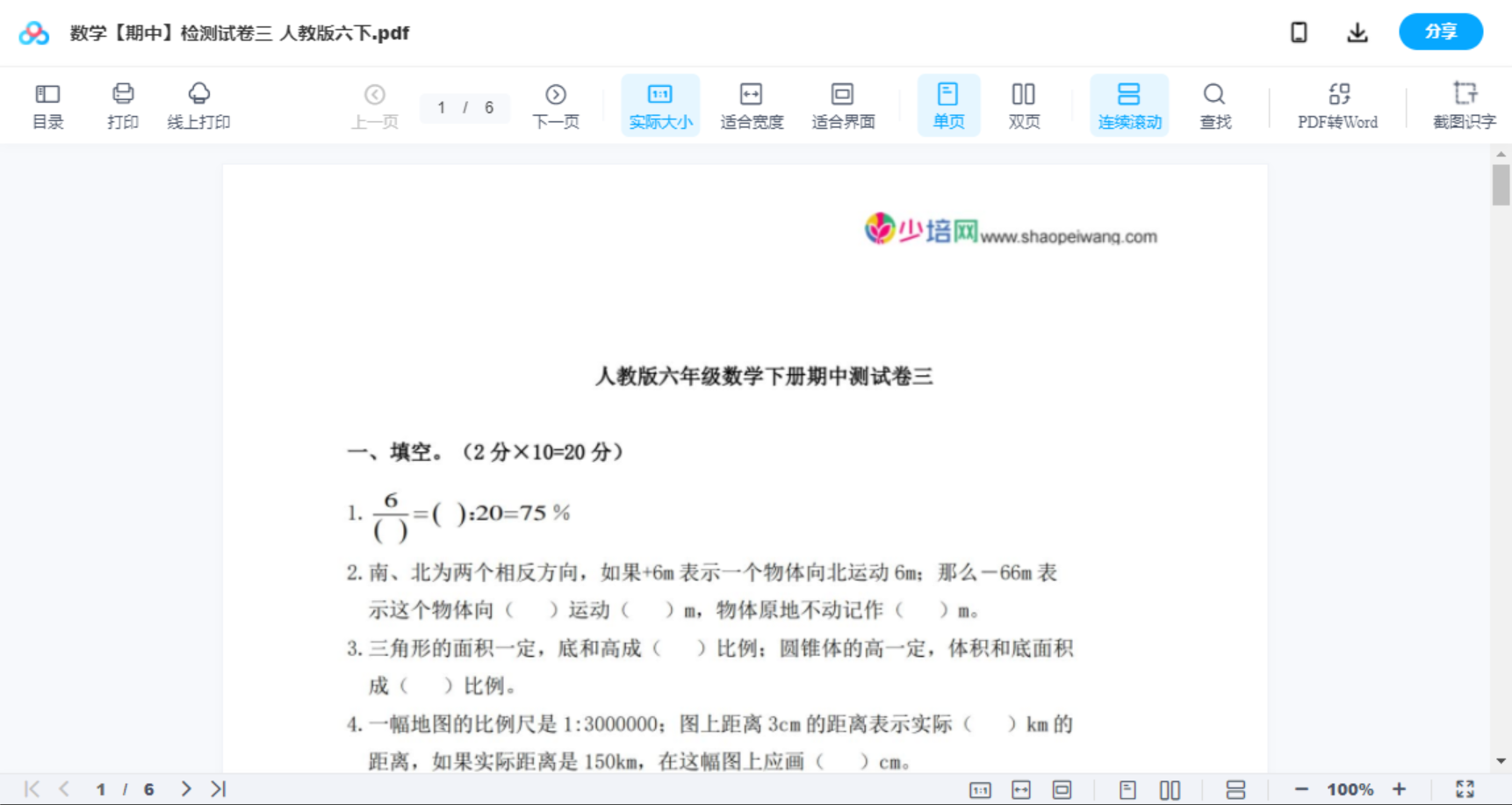Viewport: 1512px width, 805px height.
Task: Select 适合宽度 fit-to-width mode
Action: point(752,104)
